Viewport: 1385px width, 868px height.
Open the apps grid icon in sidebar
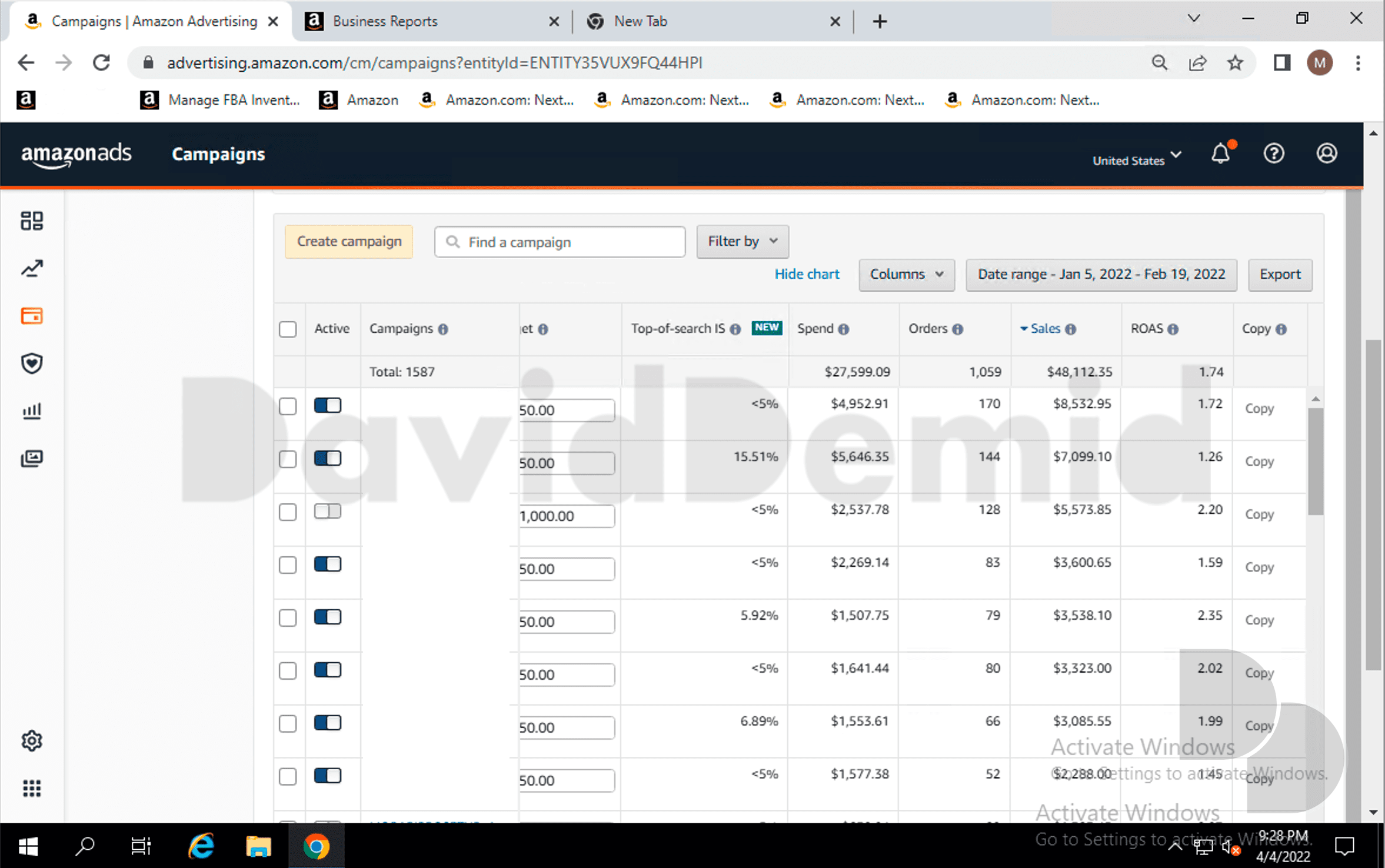(32, 788)
